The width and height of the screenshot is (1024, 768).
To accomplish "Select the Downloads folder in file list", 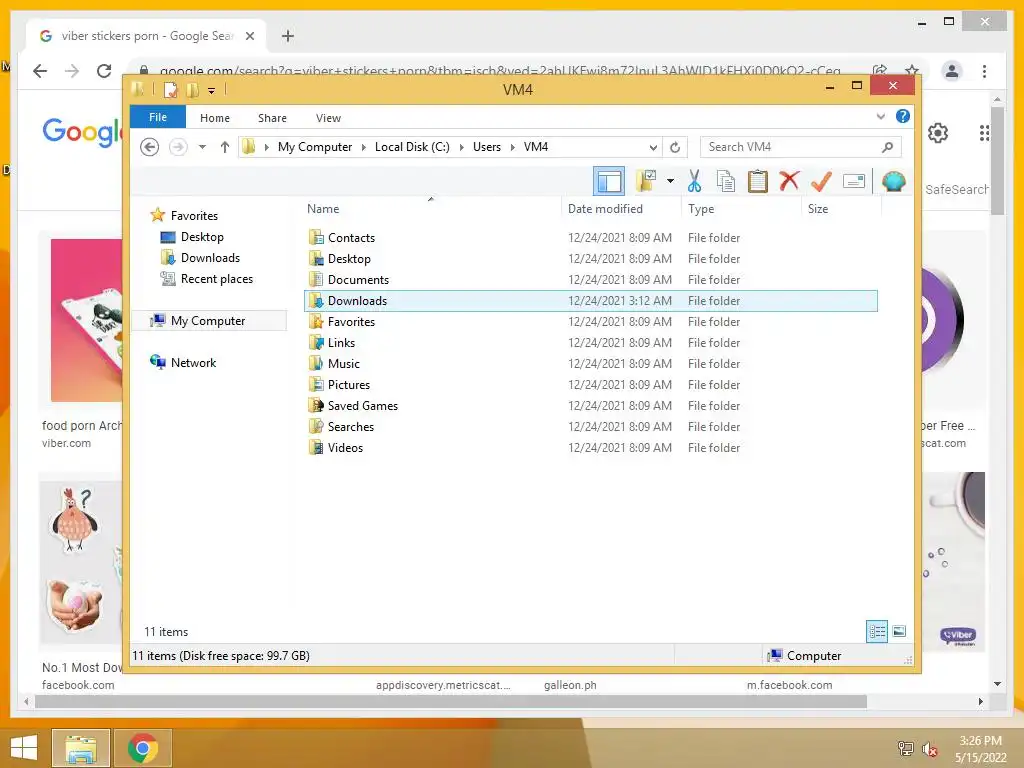I will point(591,300).
